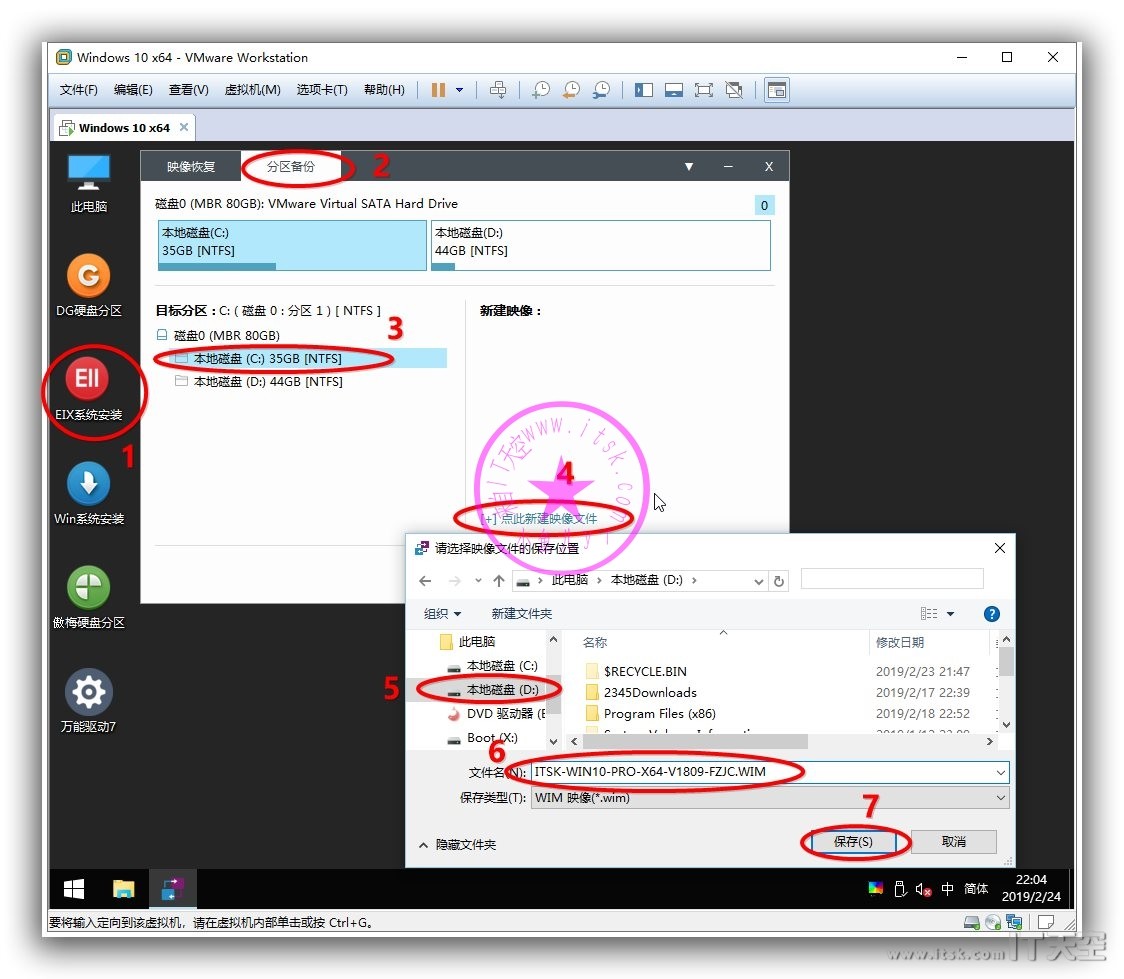The height and width of the screenshot is (979, 1124).
Task: Click 此电脑 in address breadcrumb
Action: 570,580
